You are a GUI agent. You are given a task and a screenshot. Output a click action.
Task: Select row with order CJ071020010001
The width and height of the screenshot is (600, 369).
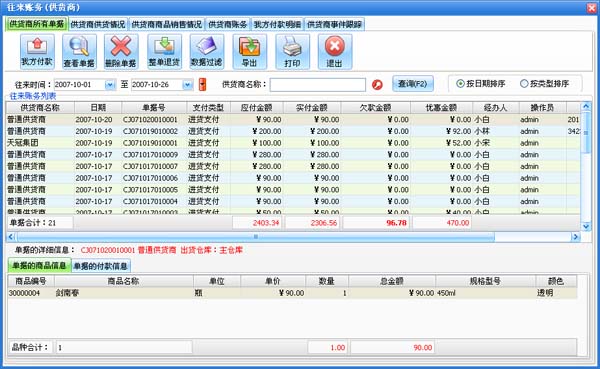tap(293, 119)
